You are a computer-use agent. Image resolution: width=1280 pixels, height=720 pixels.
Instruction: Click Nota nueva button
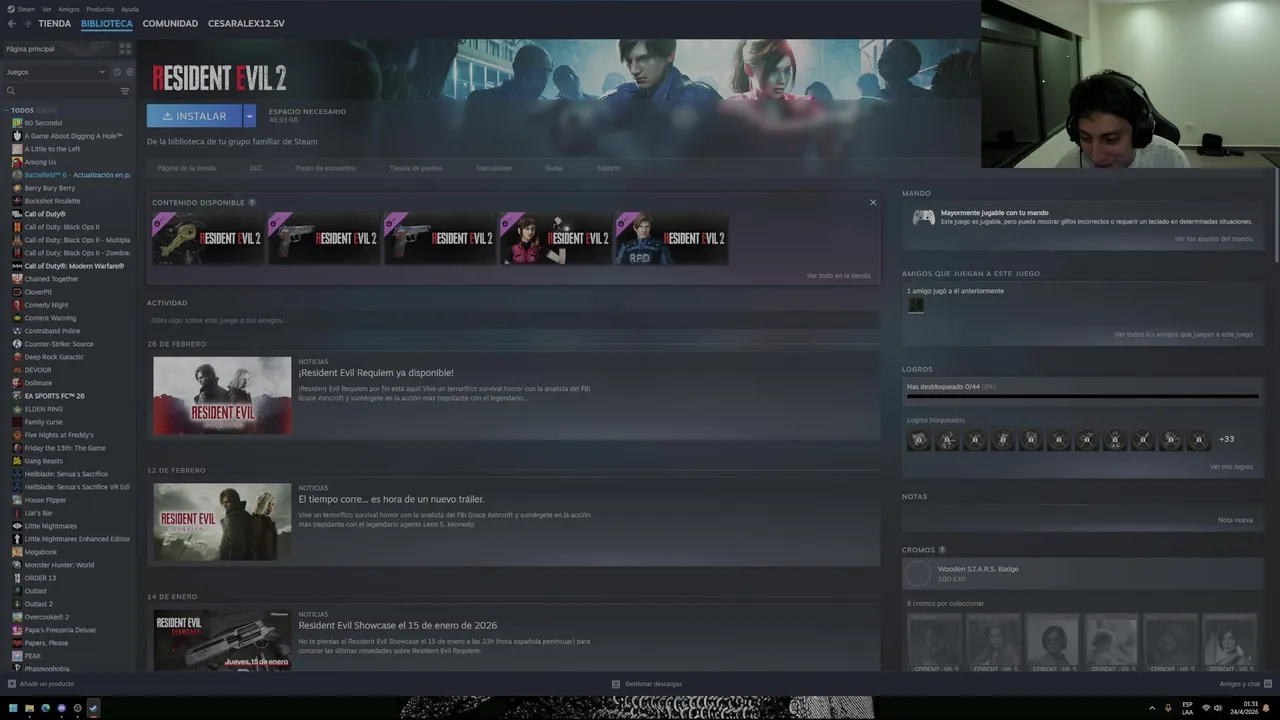[1235, 520]
